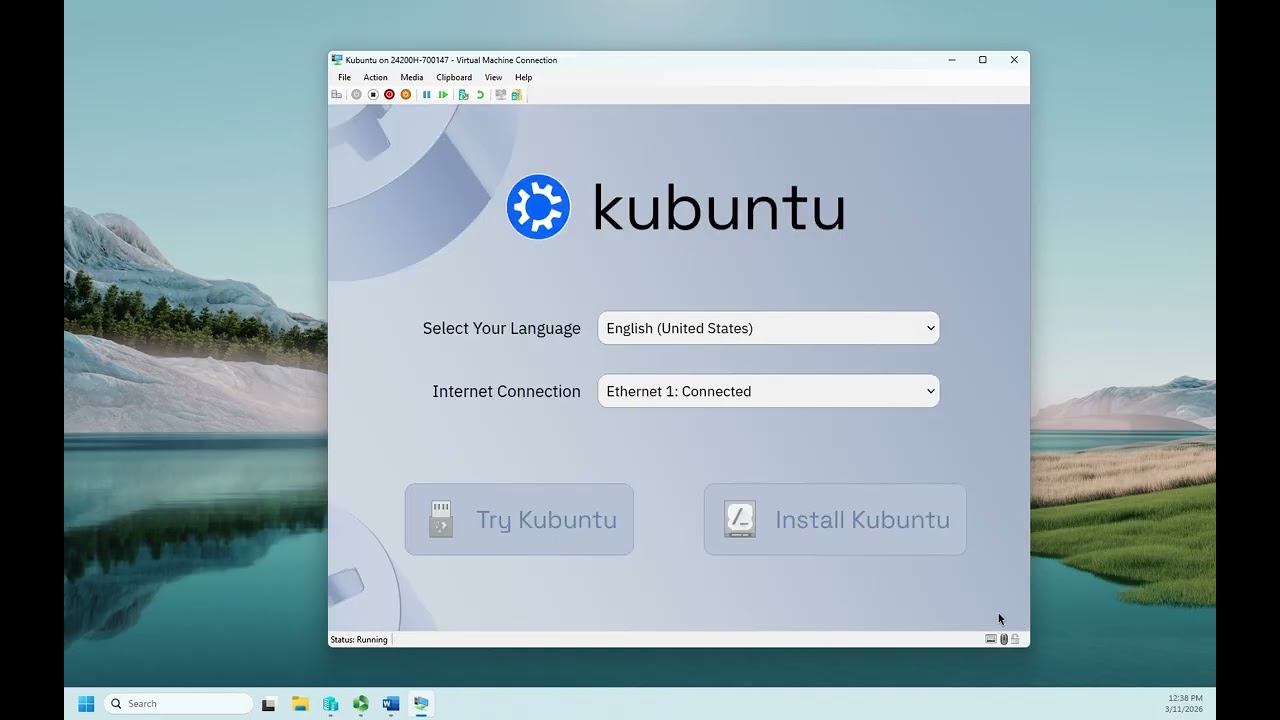Open Microsoft Word from the taskbar
Screen dimensions: 1280x720
pyautogui.click(x=391, y=704)
